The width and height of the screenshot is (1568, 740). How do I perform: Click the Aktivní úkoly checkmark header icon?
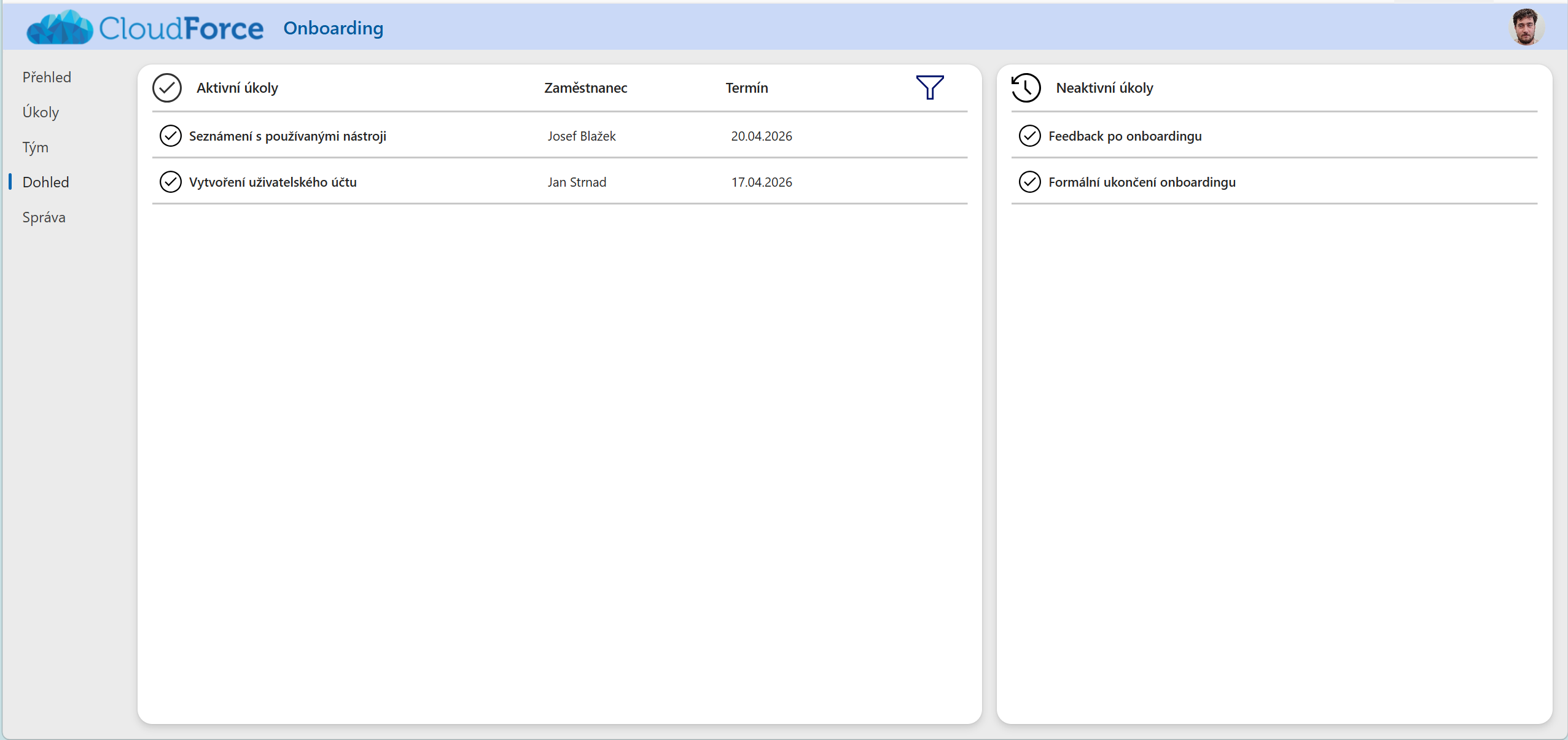[167, 87]
